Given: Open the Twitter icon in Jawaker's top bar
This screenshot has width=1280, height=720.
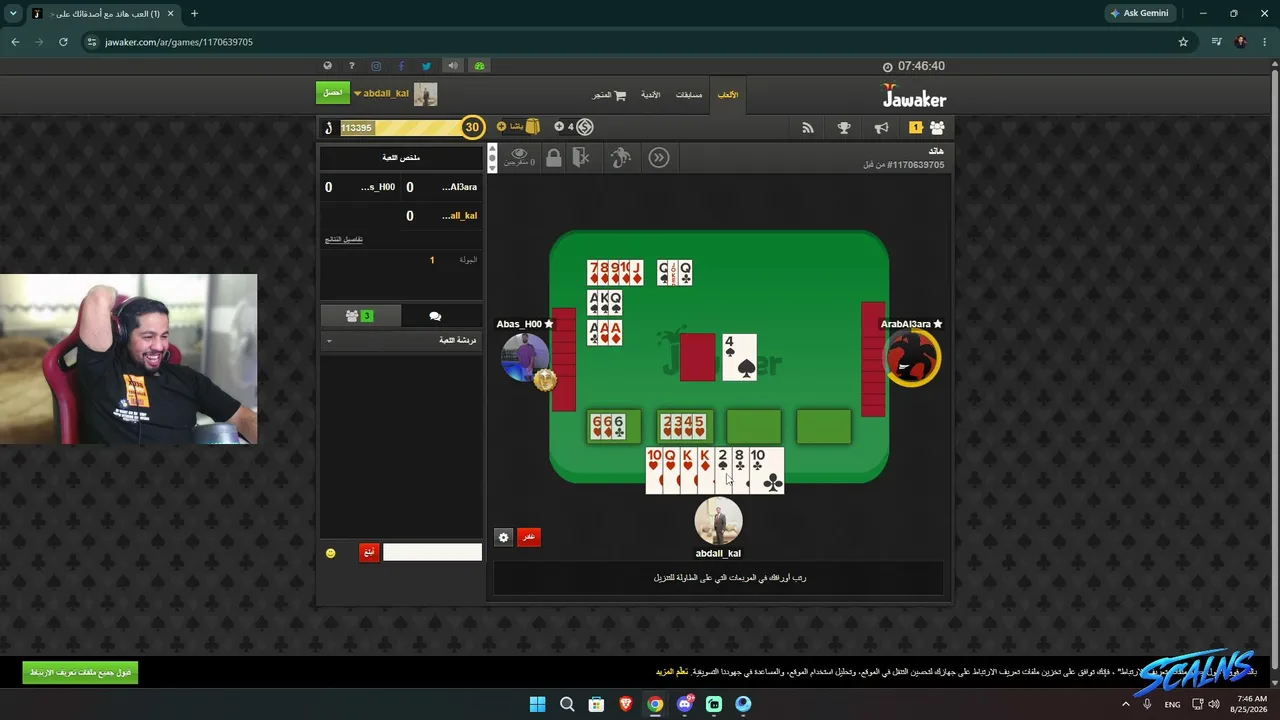Looking at the screenshot, I should pyautogui.click(x=426, y=66).
